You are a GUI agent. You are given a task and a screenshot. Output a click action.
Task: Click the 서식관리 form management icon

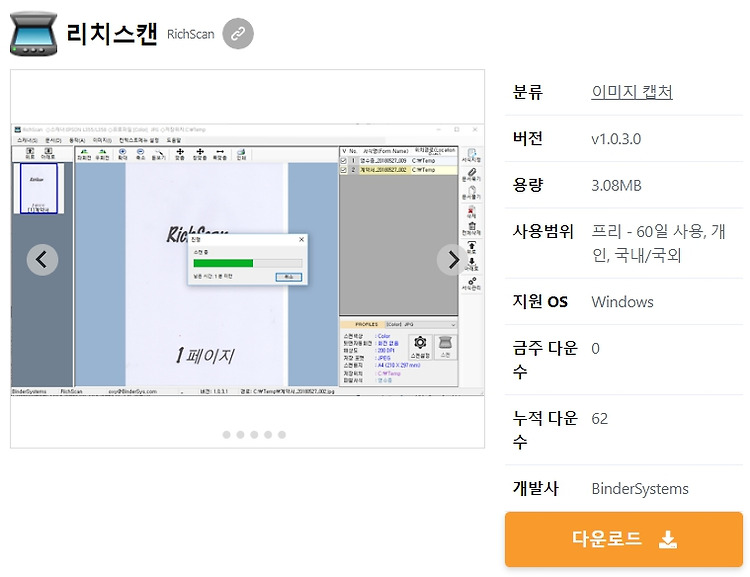pyautogui.click(x=471, y=284)
